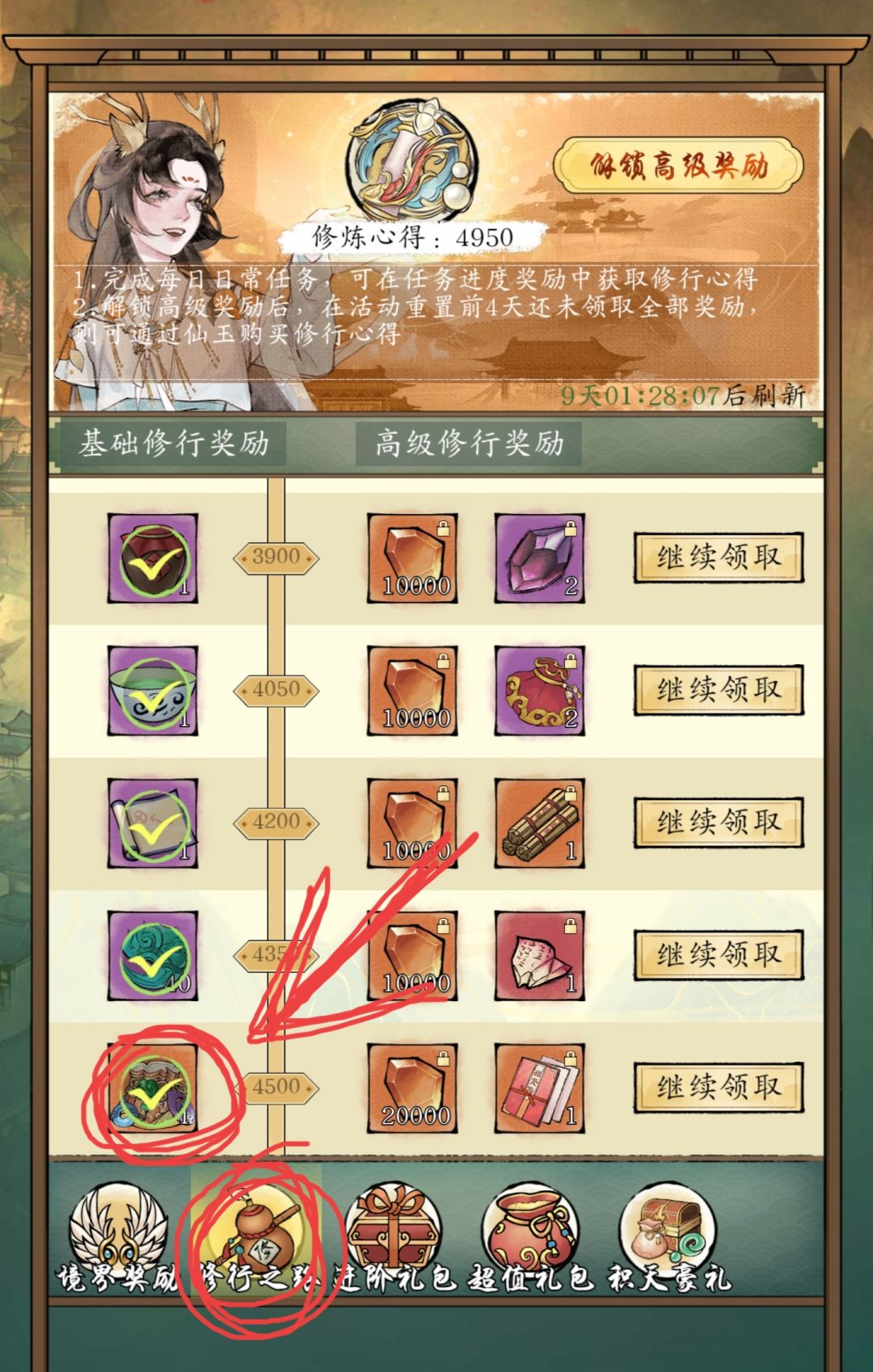
Task: Tap the red envelopes reward in 4500 row
Action: tap(539, 1088)
